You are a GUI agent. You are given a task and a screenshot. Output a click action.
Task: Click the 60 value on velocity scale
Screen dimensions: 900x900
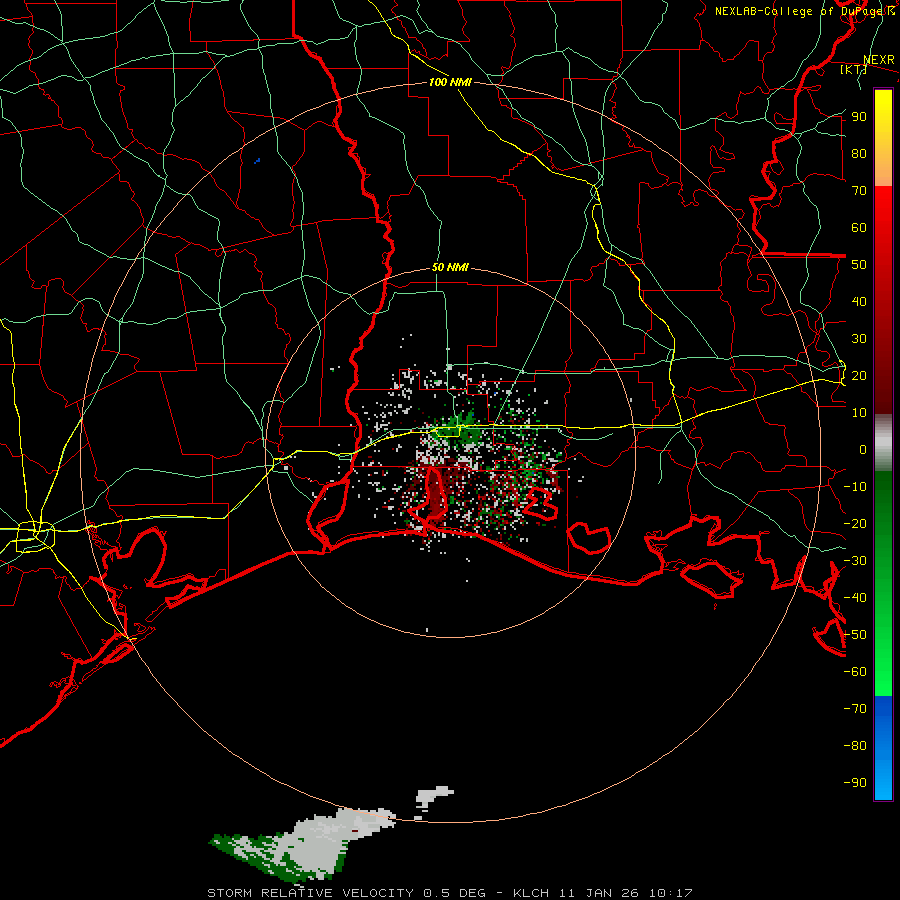[859, 227]
